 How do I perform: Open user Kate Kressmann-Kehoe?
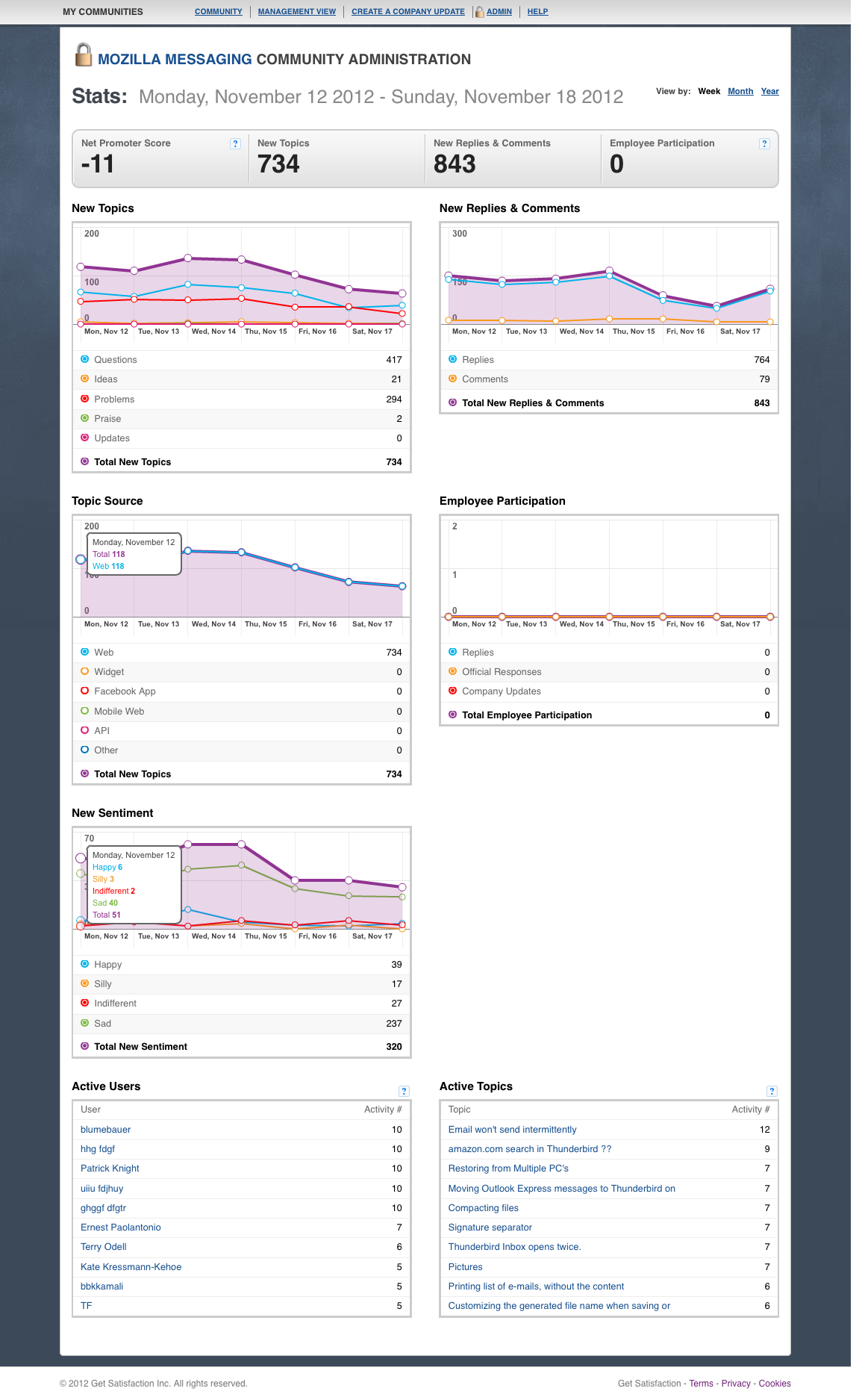tap(131, 1267)
